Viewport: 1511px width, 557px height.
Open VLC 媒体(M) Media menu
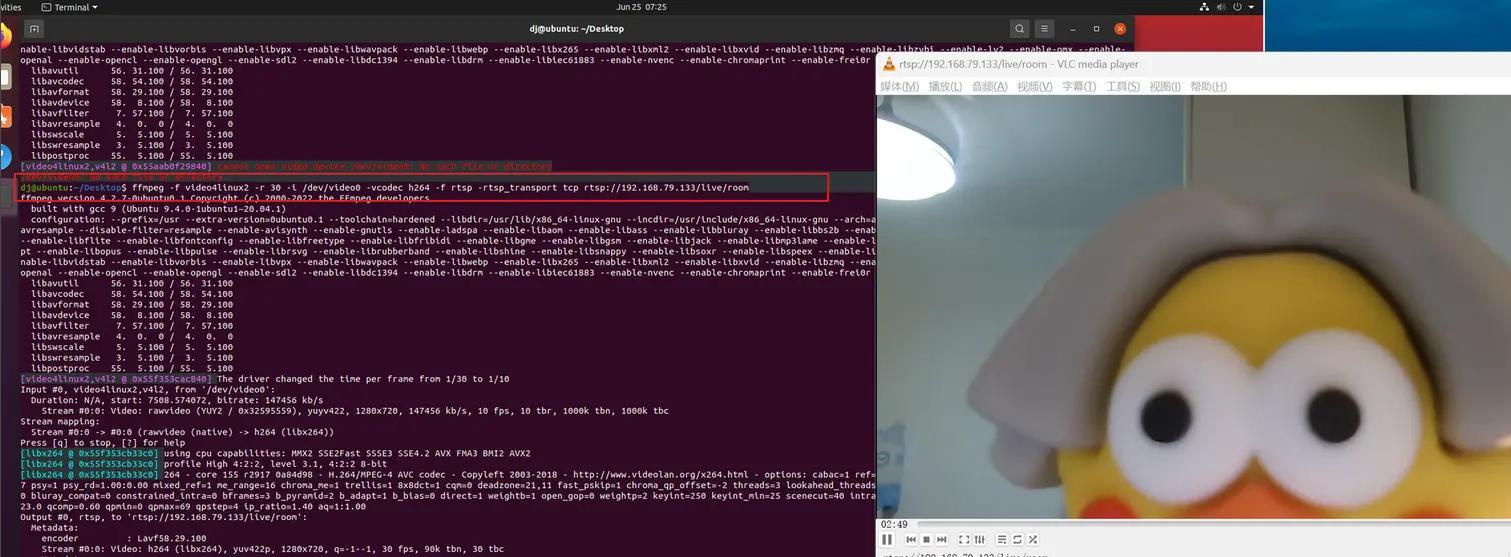pyautogui.click(x=899, y=86)
